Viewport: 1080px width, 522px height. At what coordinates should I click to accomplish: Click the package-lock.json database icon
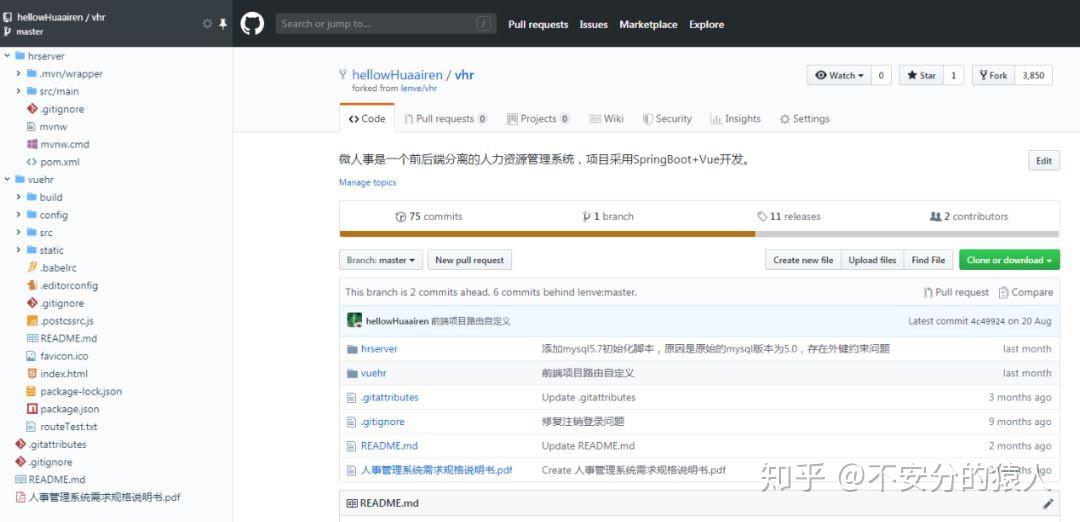32,391
